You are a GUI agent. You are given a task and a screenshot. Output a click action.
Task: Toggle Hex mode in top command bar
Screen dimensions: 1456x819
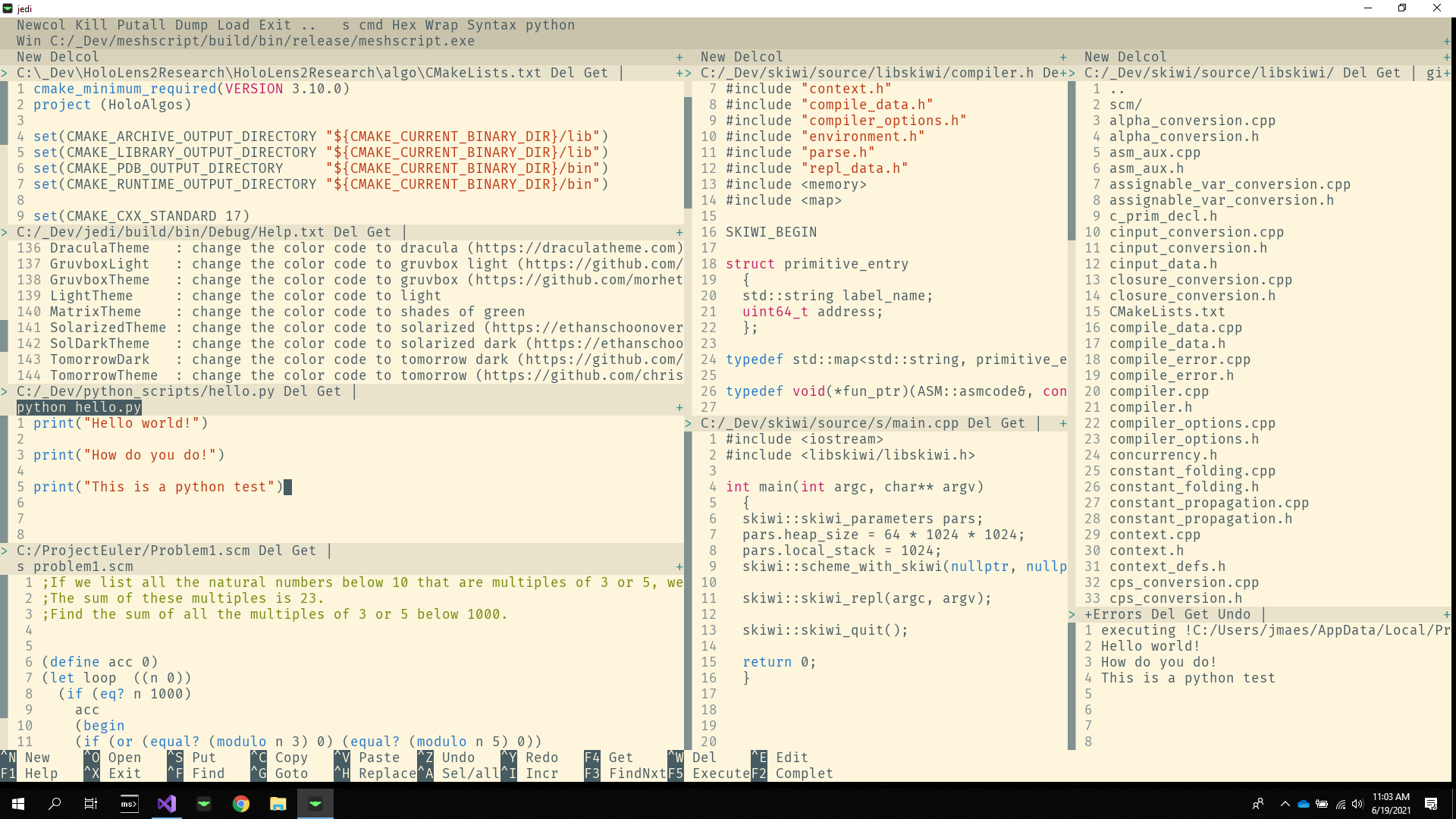[403, 25]
